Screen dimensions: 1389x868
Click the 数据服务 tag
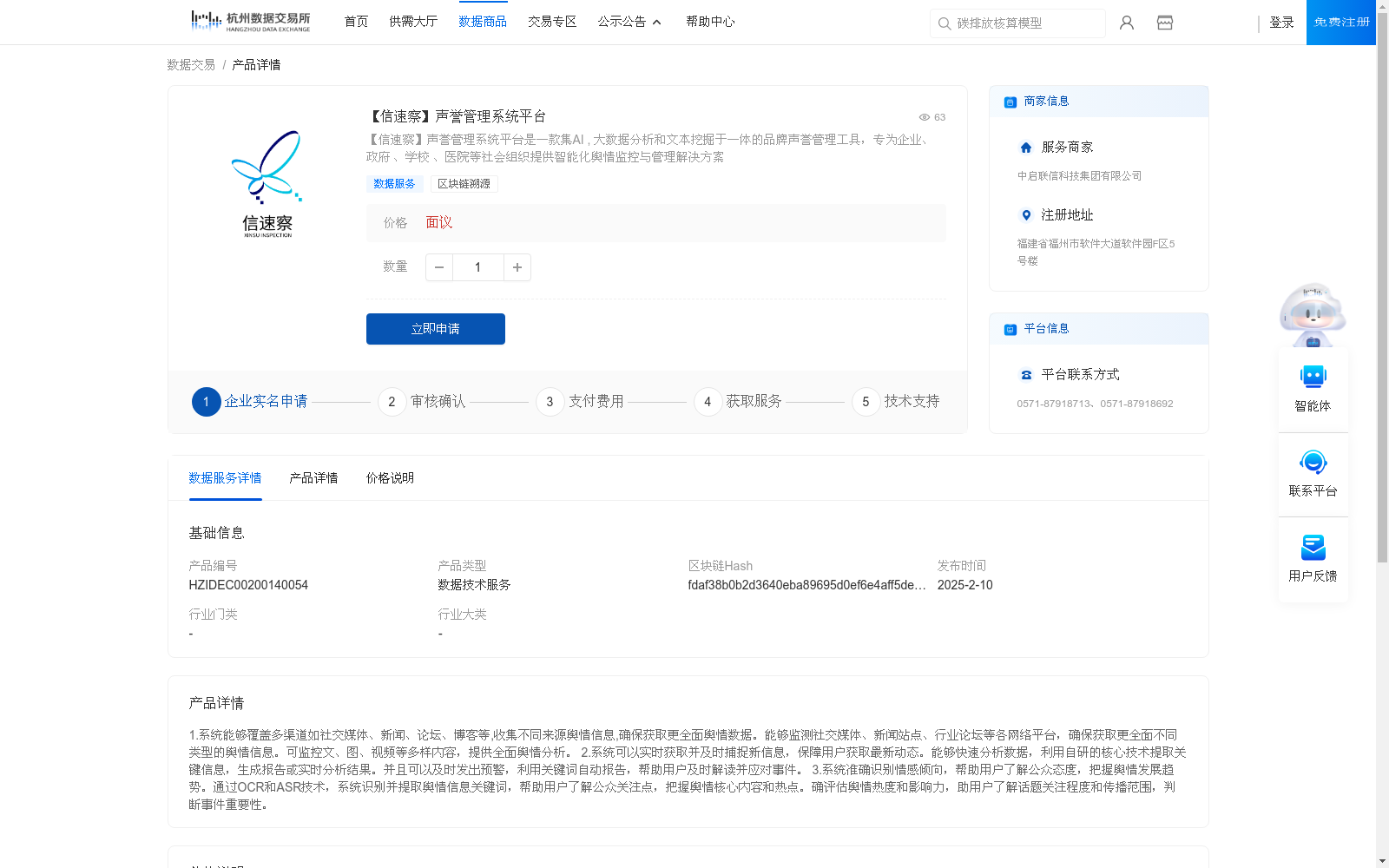[x=394, y=184]
